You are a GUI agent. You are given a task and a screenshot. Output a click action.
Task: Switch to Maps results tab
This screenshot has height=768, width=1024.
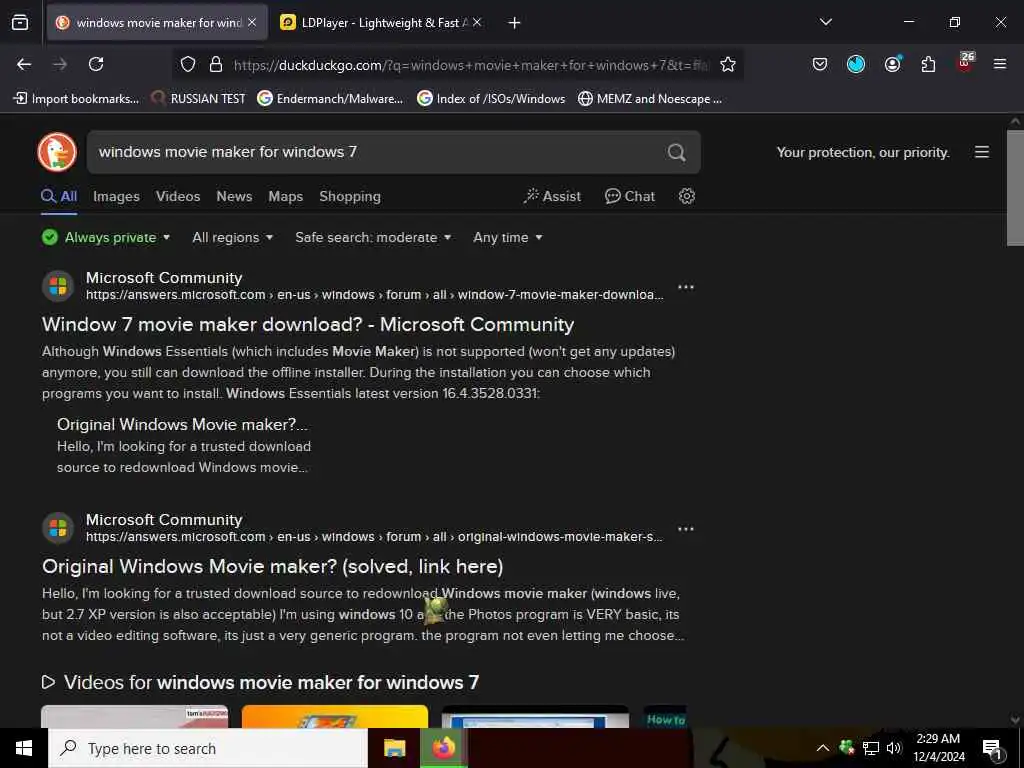click(285, 196)
